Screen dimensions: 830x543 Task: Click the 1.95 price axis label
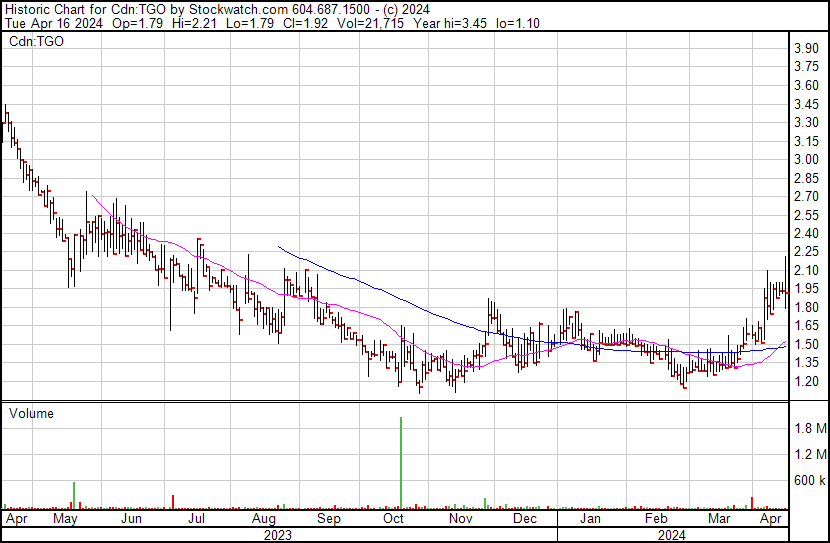click(x=806, y=288)
